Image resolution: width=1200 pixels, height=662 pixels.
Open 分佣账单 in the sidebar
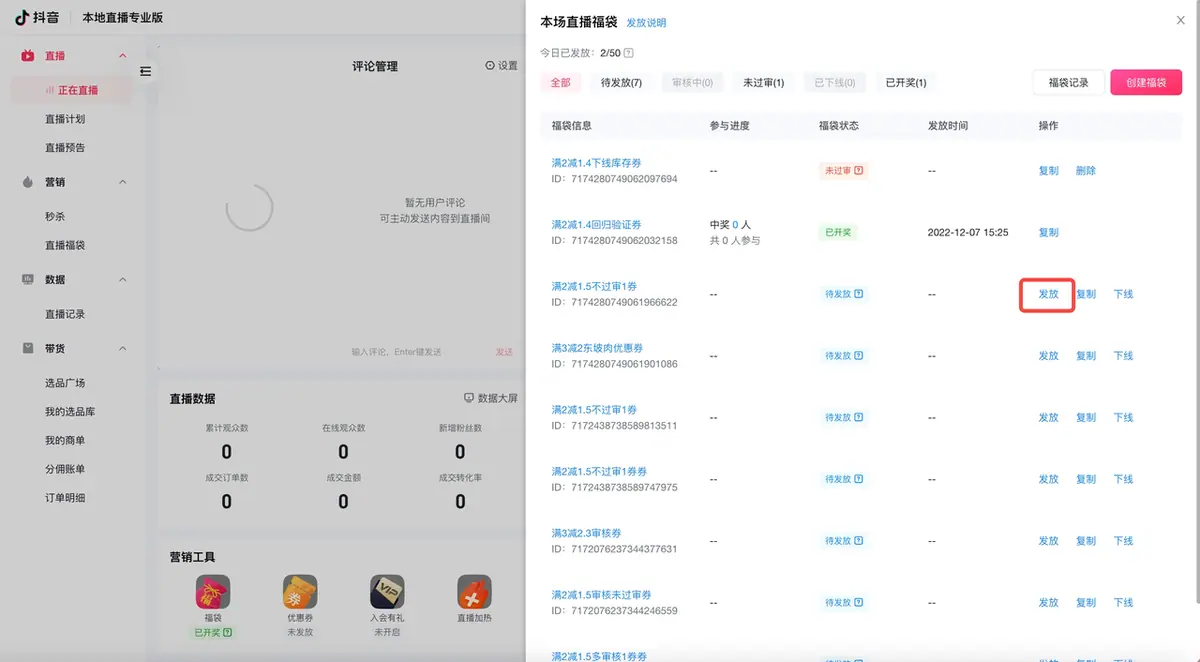[65, 469]
